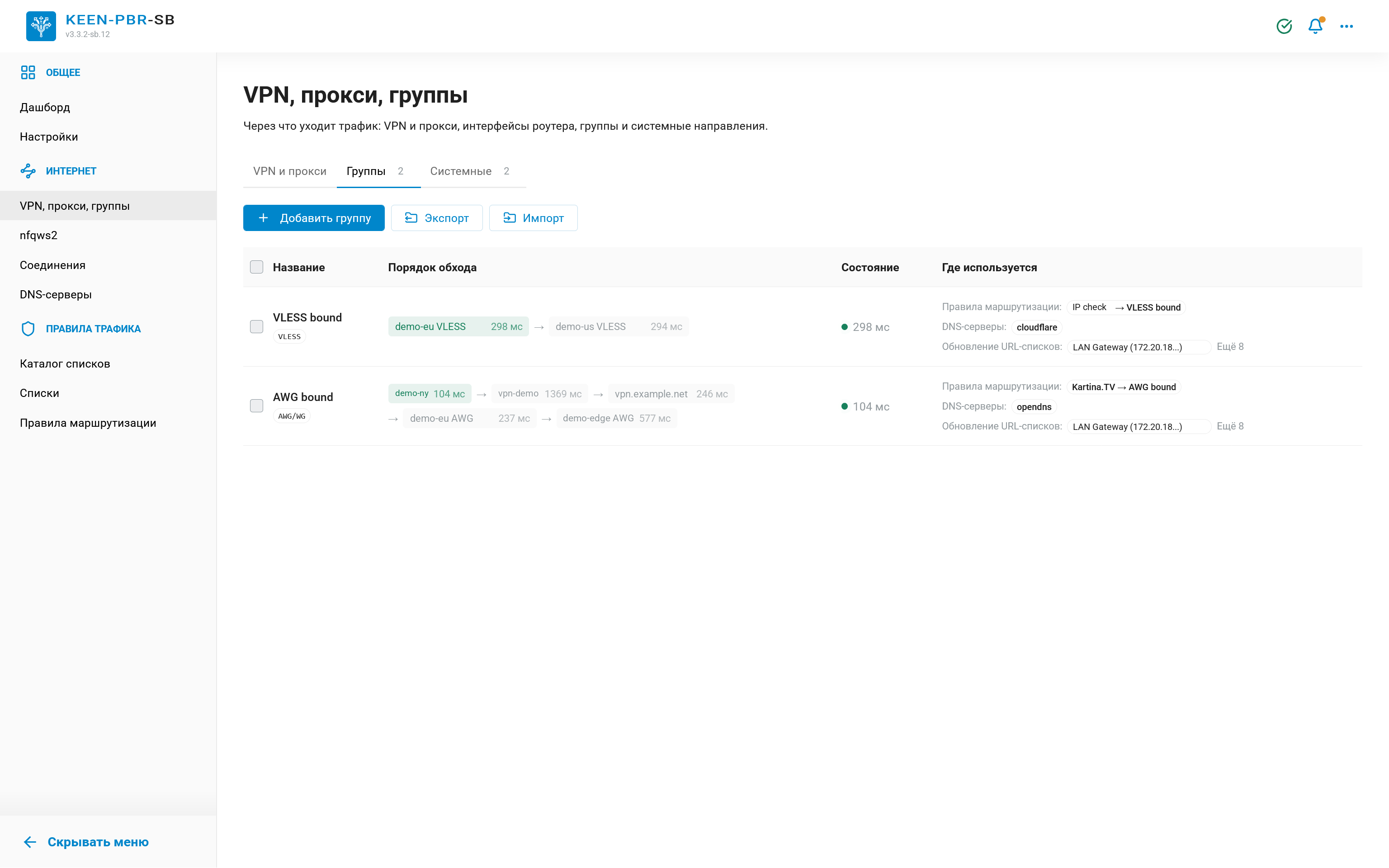Click the Kartina.TV → AWG bound rule tag
The width and height of the screenshot is (1389, 868).
[x=1124, y=387]
